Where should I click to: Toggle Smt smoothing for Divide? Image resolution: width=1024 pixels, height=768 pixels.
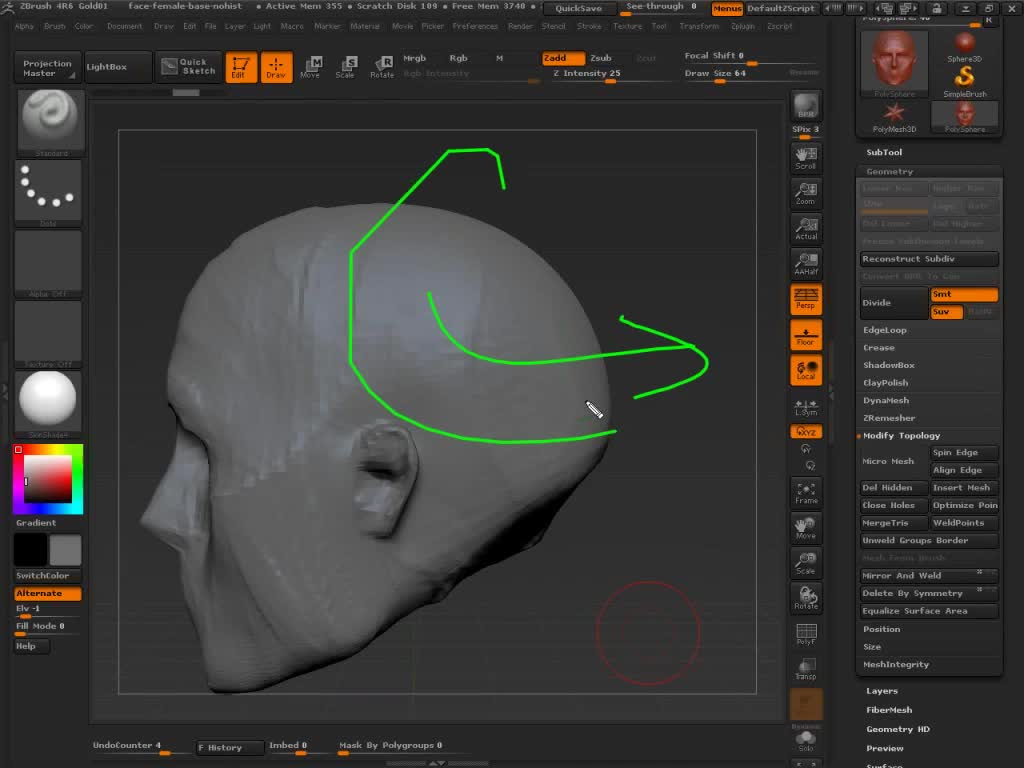(x=964, y=295)
